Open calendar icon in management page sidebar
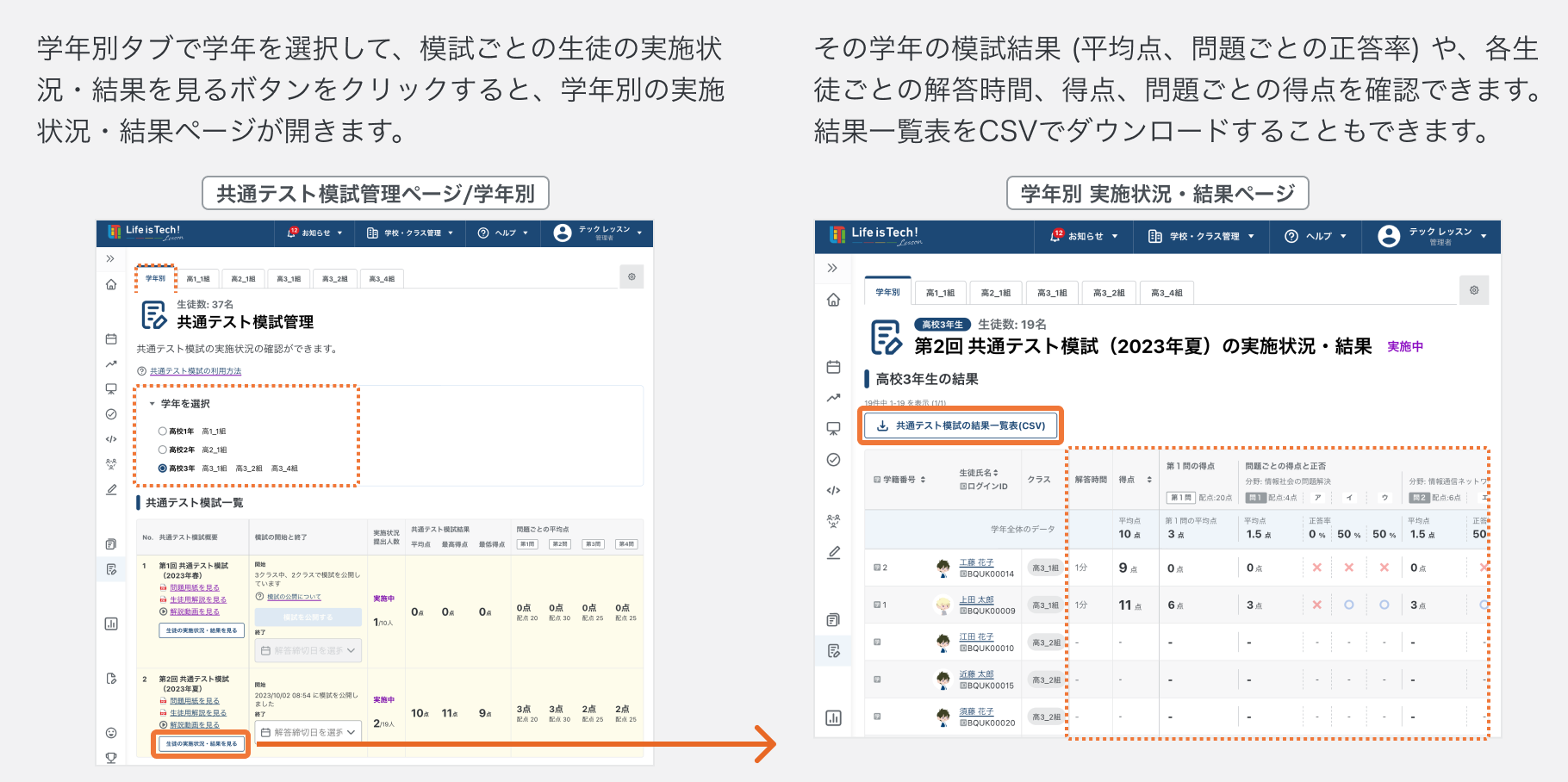The image size is (1568, 782). click(x=111, y=338)
